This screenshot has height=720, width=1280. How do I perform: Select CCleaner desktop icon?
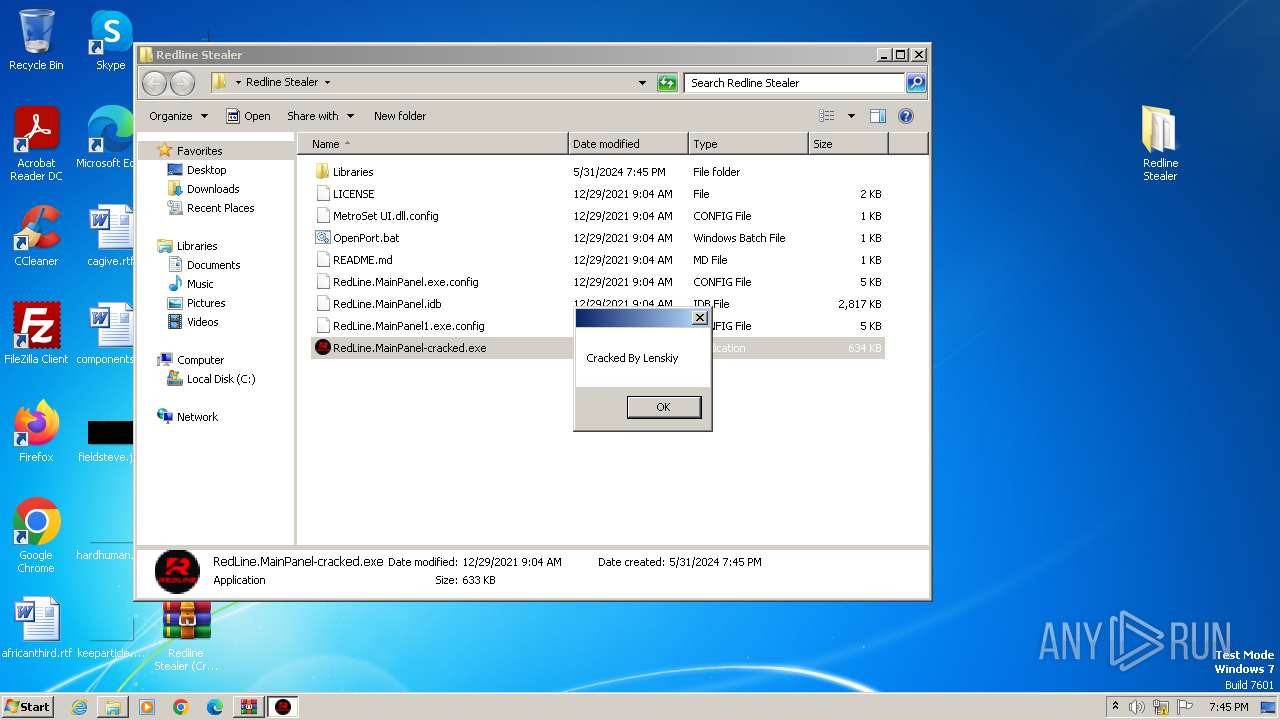point(36,236)
